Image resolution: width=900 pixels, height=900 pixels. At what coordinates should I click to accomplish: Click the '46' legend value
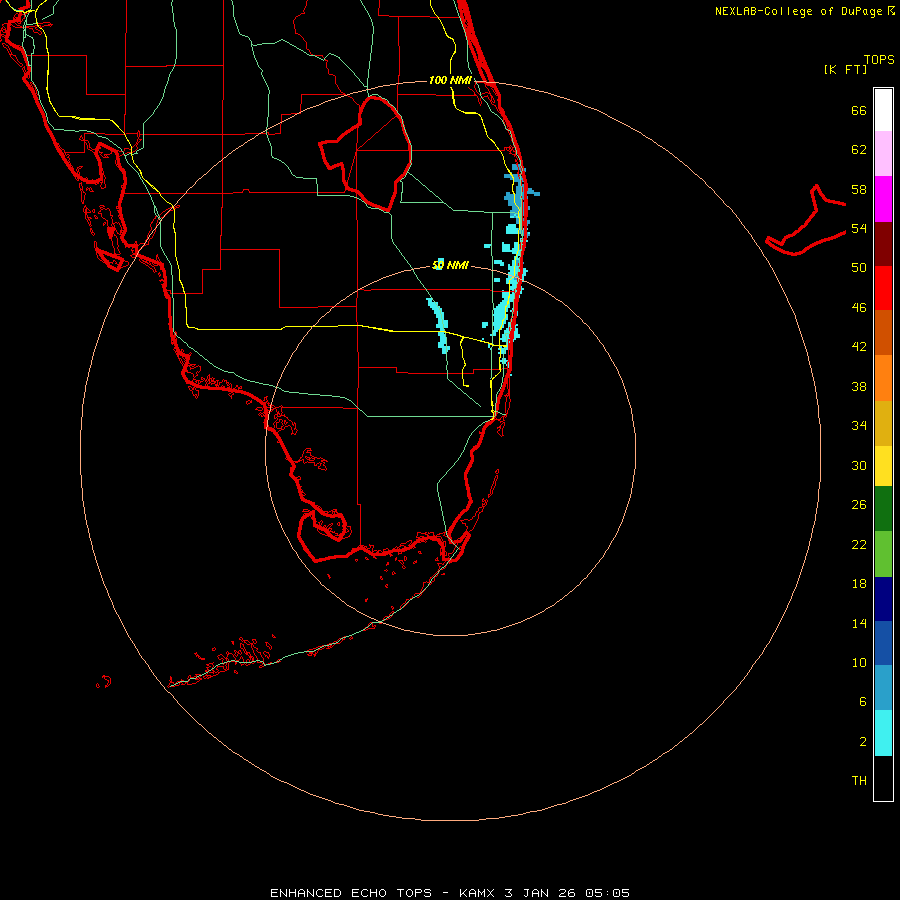click(x=859, y=308)
